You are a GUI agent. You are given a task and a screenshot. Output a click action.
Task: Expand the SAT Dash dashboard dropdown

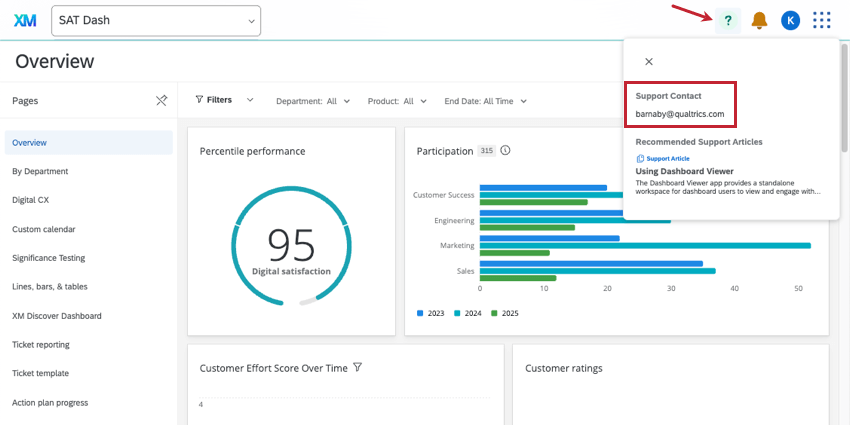pos(250,21)
